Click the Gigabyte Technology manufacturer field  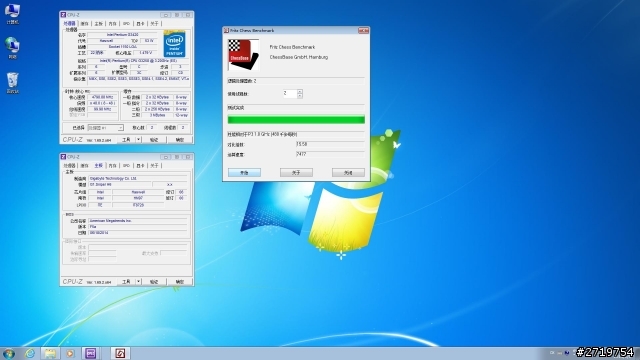(138, 178)
